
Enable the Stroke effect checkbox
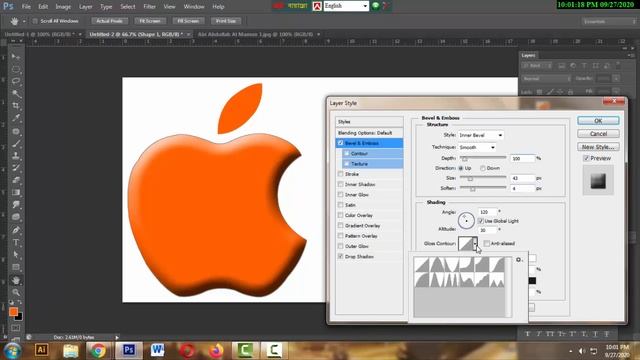point(340,174)
